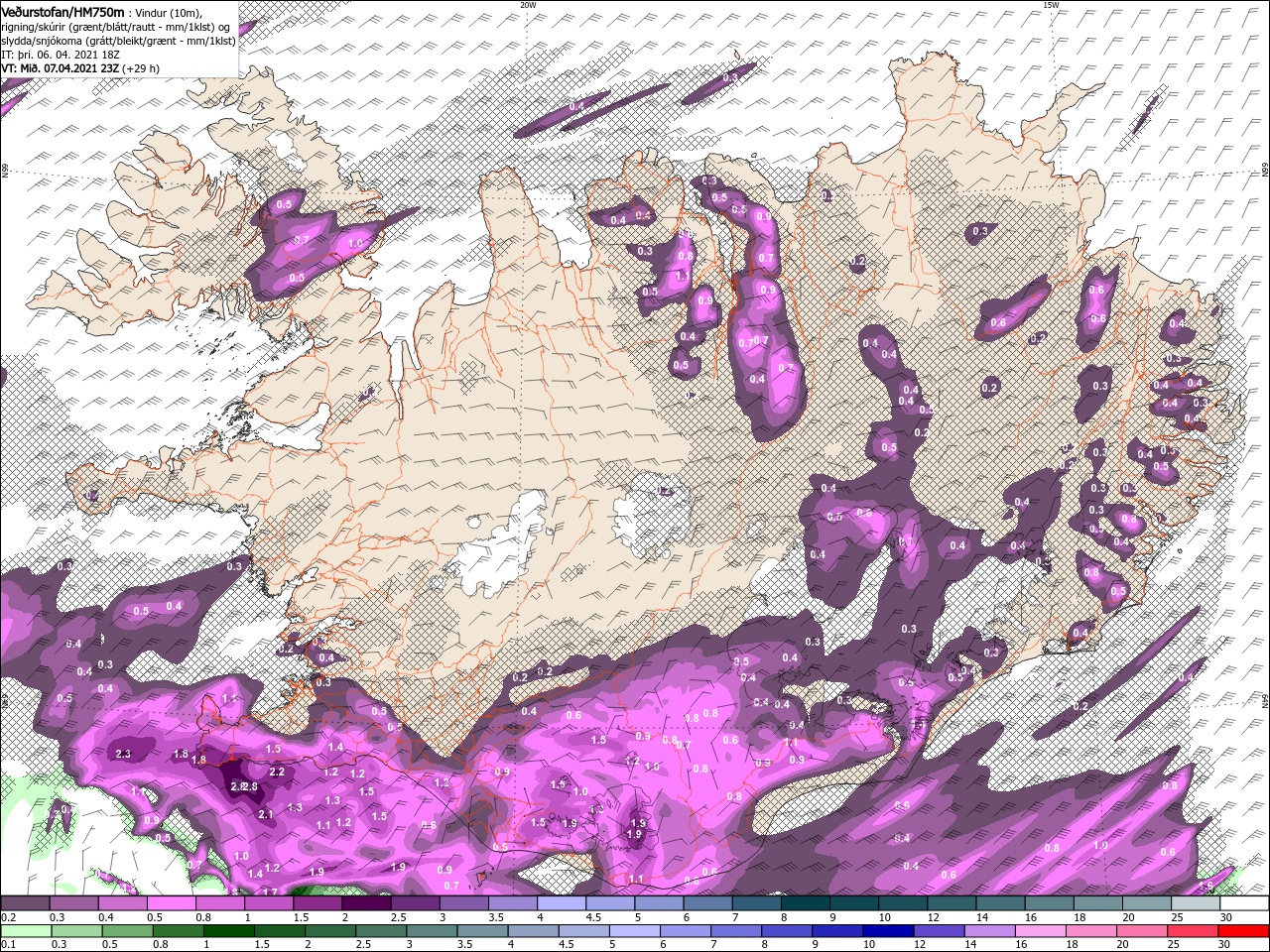Click the 2.1 precipitation value on map

[x=265, y=814]
